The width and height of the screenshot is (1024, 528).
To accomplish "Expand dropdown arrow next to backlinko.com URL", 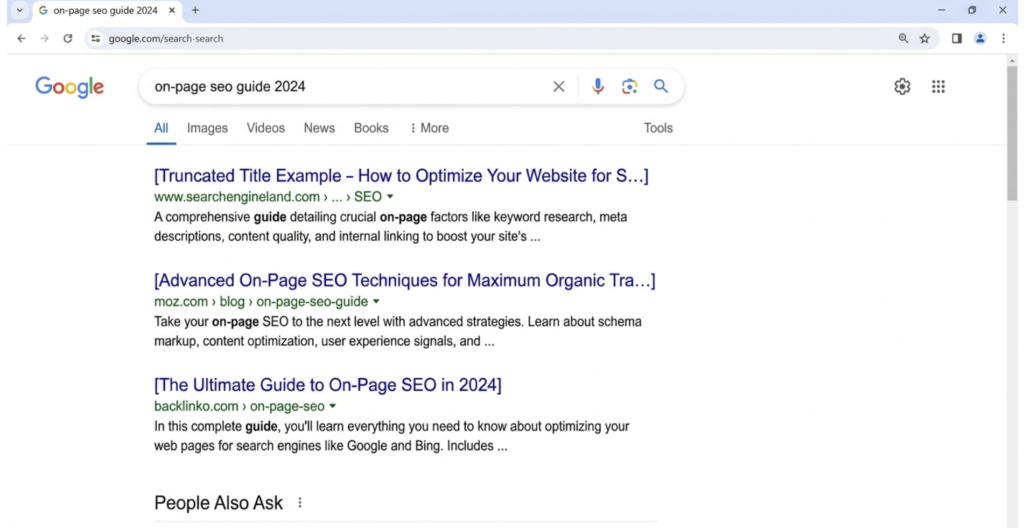I will (x=332, y=406).
